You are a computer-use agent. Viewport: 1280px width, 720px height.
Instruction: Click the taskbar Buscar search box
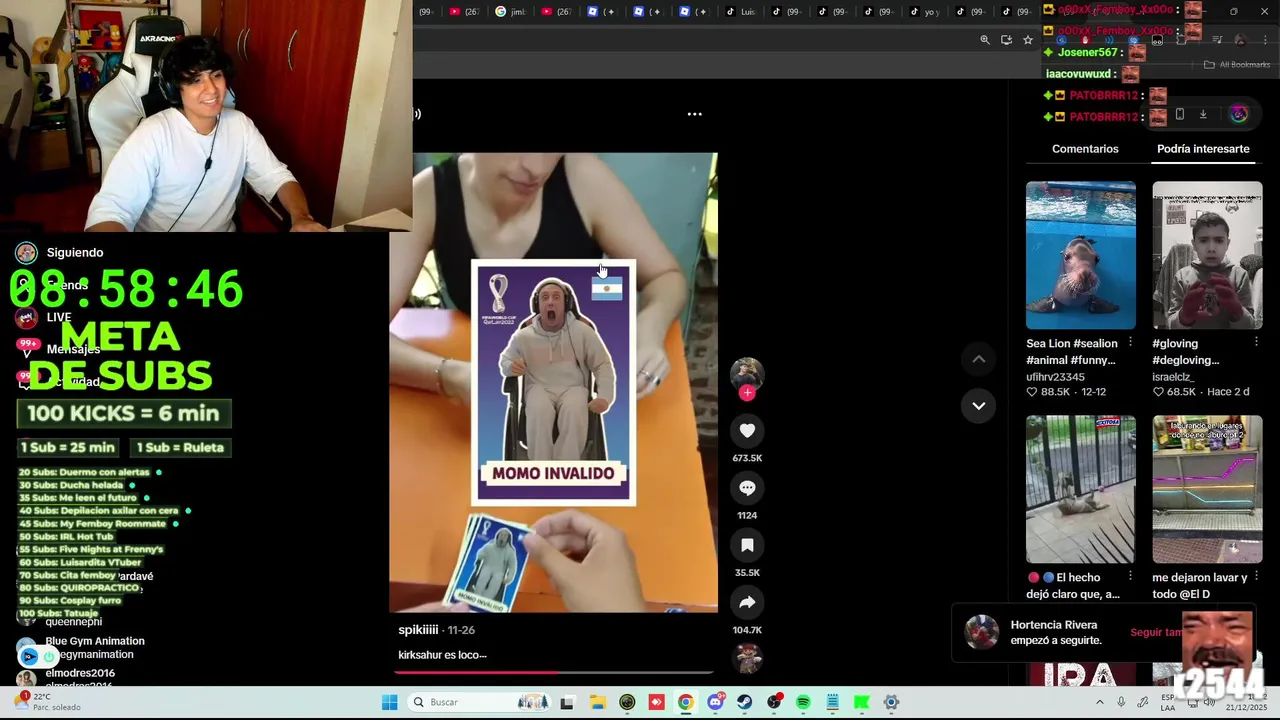coord(480,702)
